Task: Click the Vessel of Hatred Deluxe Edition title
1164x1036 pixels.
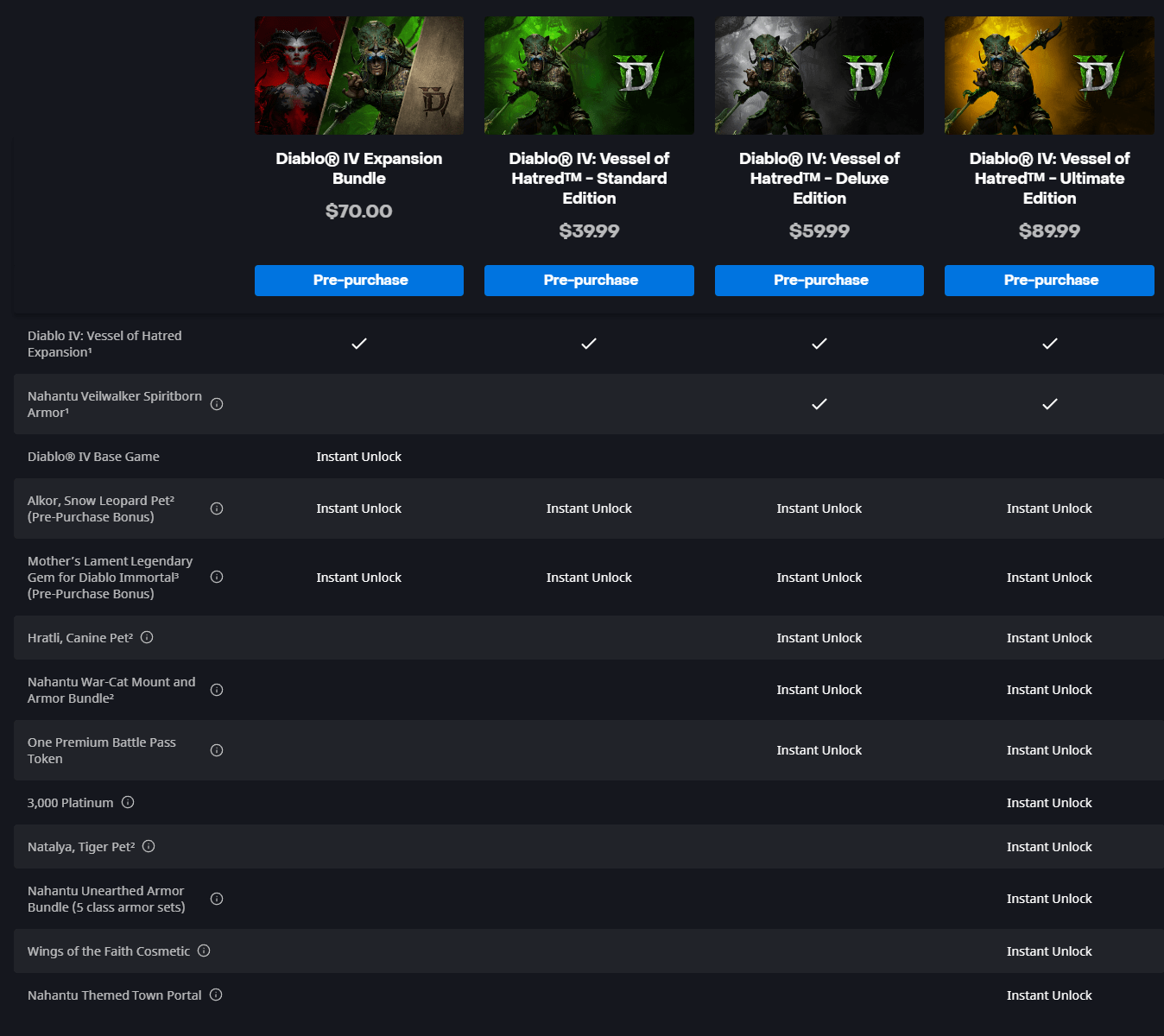Action: coord(819,178)
